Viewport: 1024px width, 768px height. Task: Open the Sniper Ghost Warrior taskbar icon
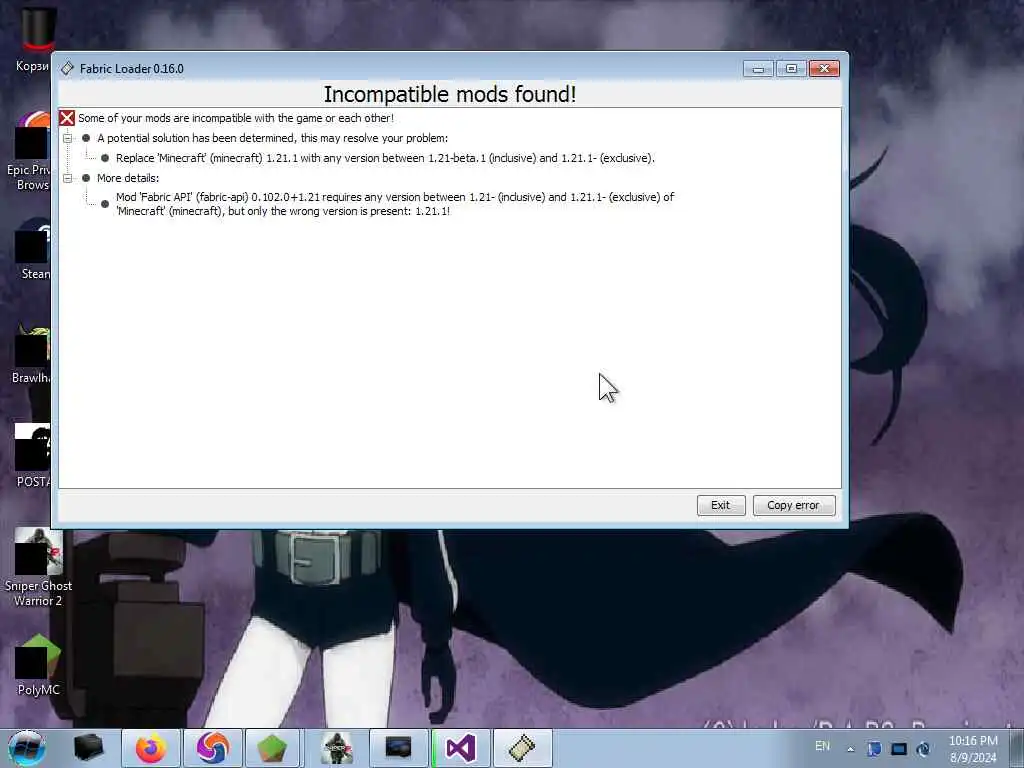coord(337,748)
